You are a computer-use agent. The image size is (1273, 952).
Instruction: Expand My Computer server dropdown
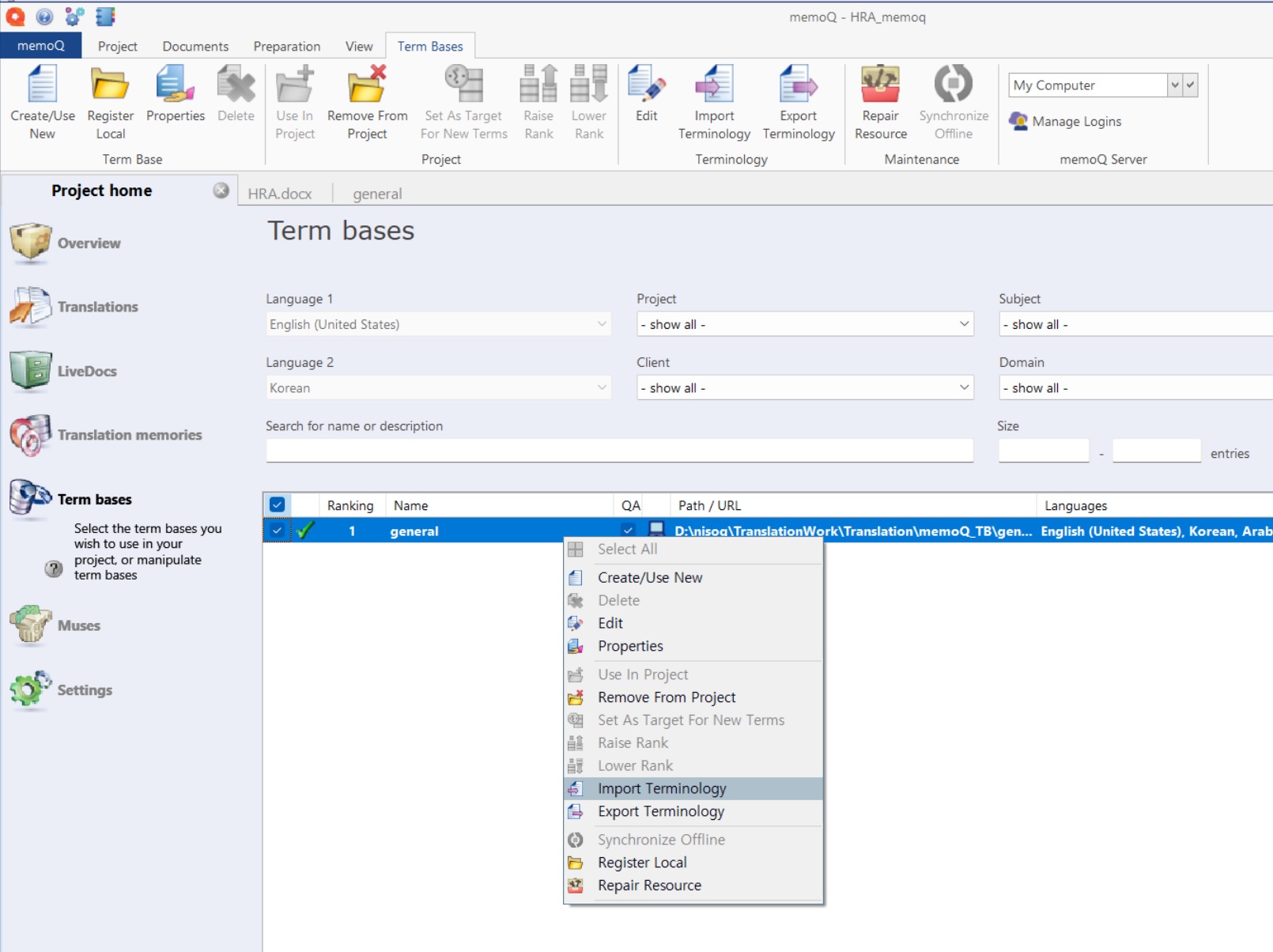1175,85
